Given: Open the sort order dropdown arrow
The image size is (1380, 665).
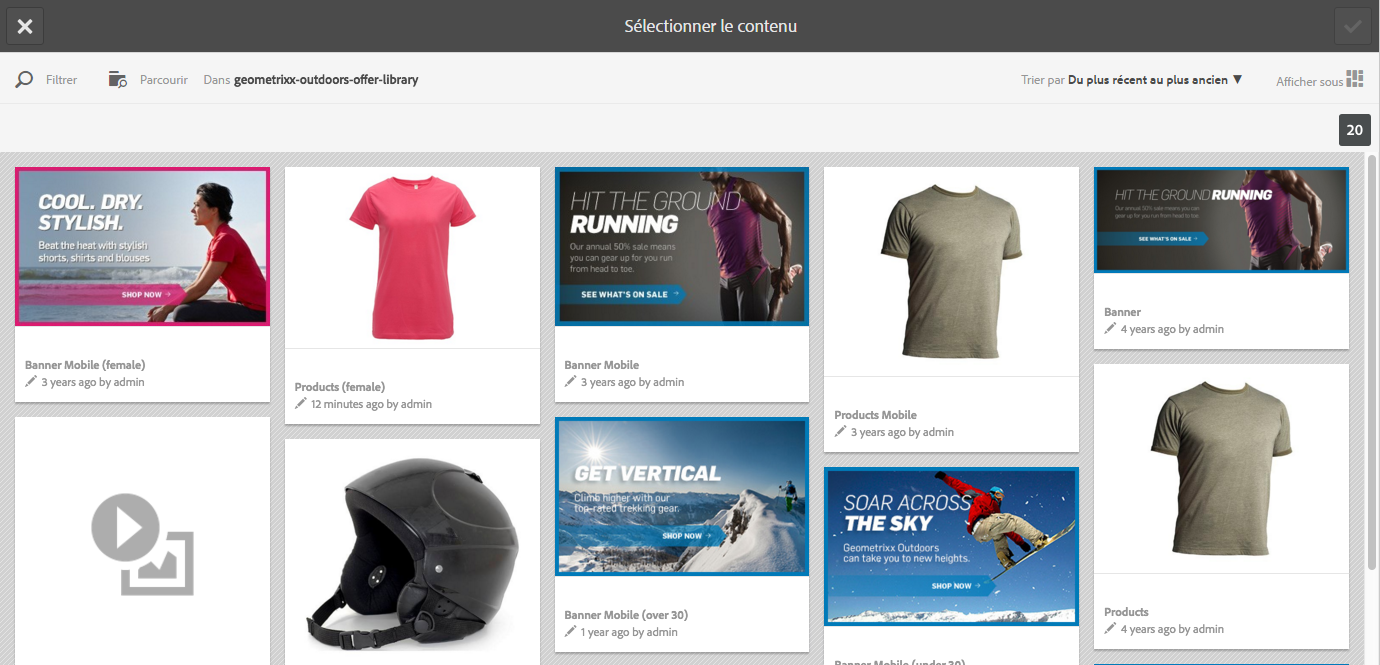Looking at the screenshot, I should [x=1237, y=79].
